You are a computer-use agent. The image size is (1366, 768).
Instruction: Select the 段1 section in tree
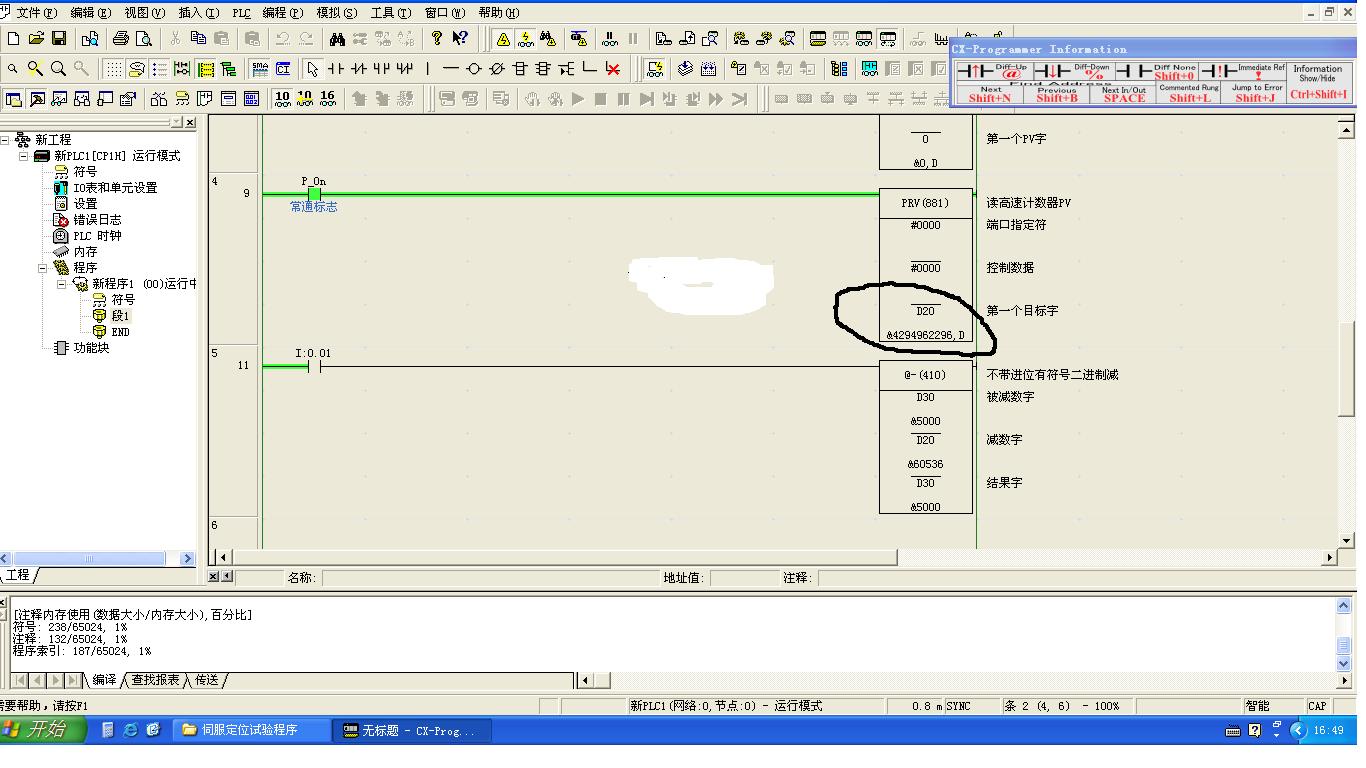pos(120,316)
